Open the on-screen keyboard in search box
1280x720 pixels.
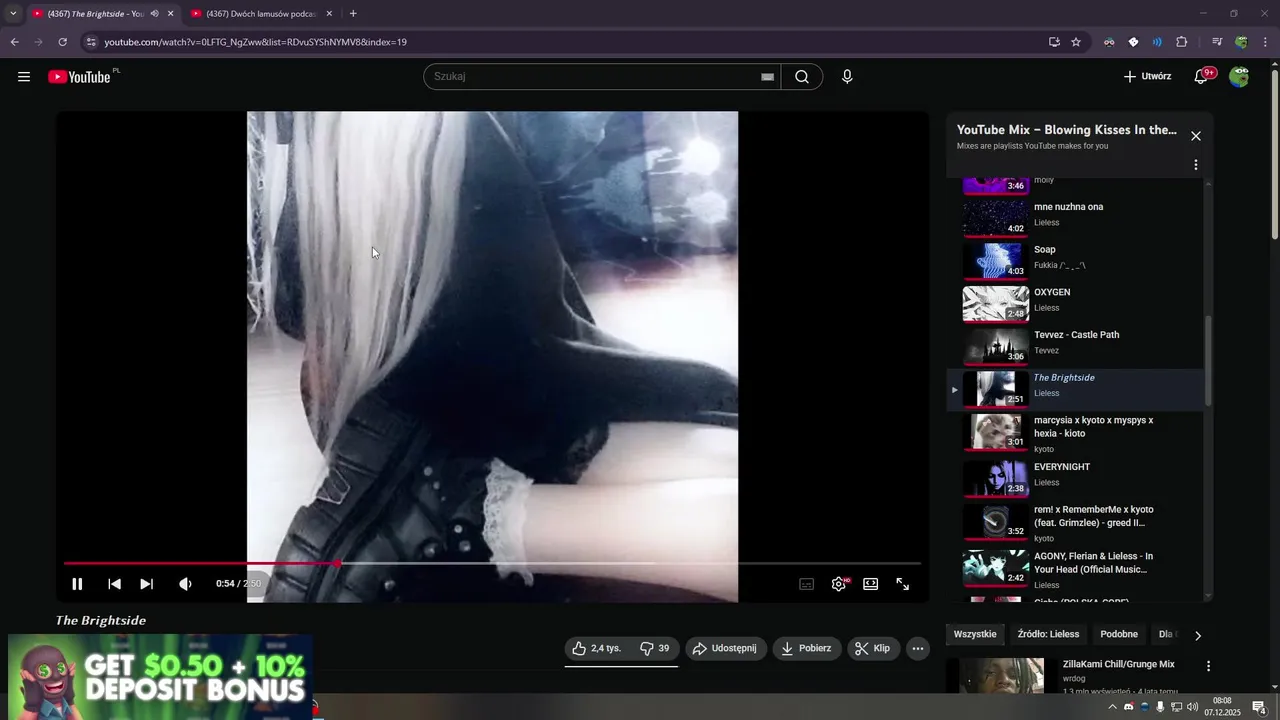(x=767, y=77)
